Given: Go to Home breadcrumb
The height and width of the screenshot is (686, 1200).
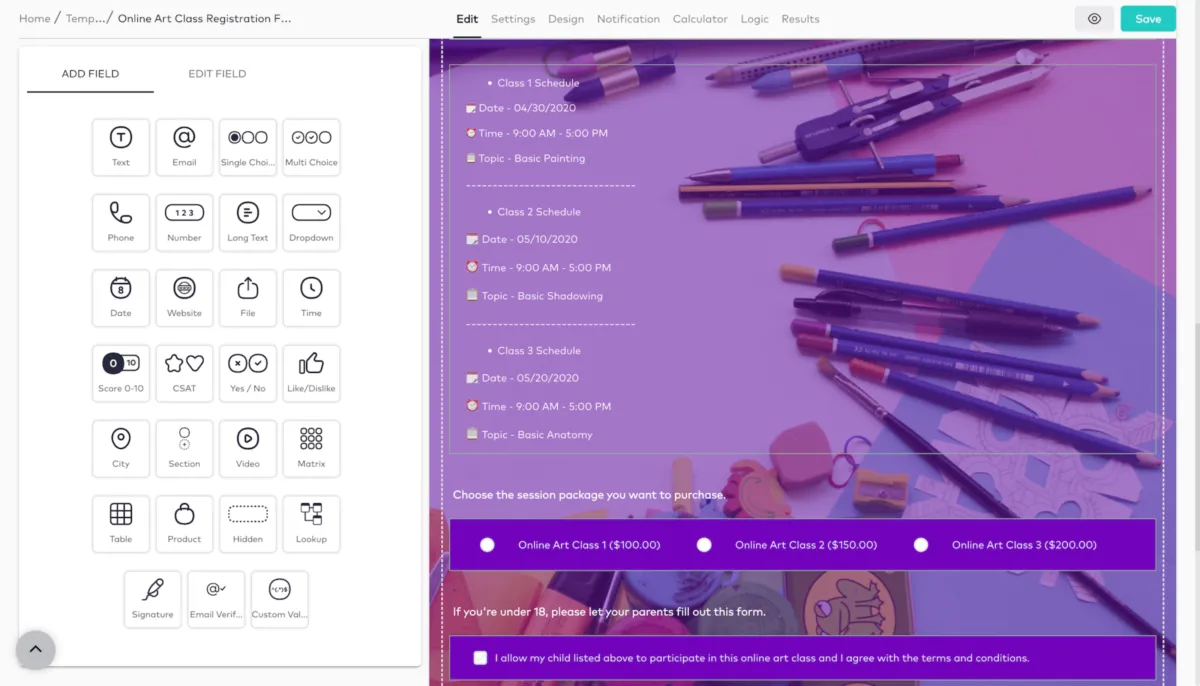Looking at the screenshot, I should click(x=35, y=19).
